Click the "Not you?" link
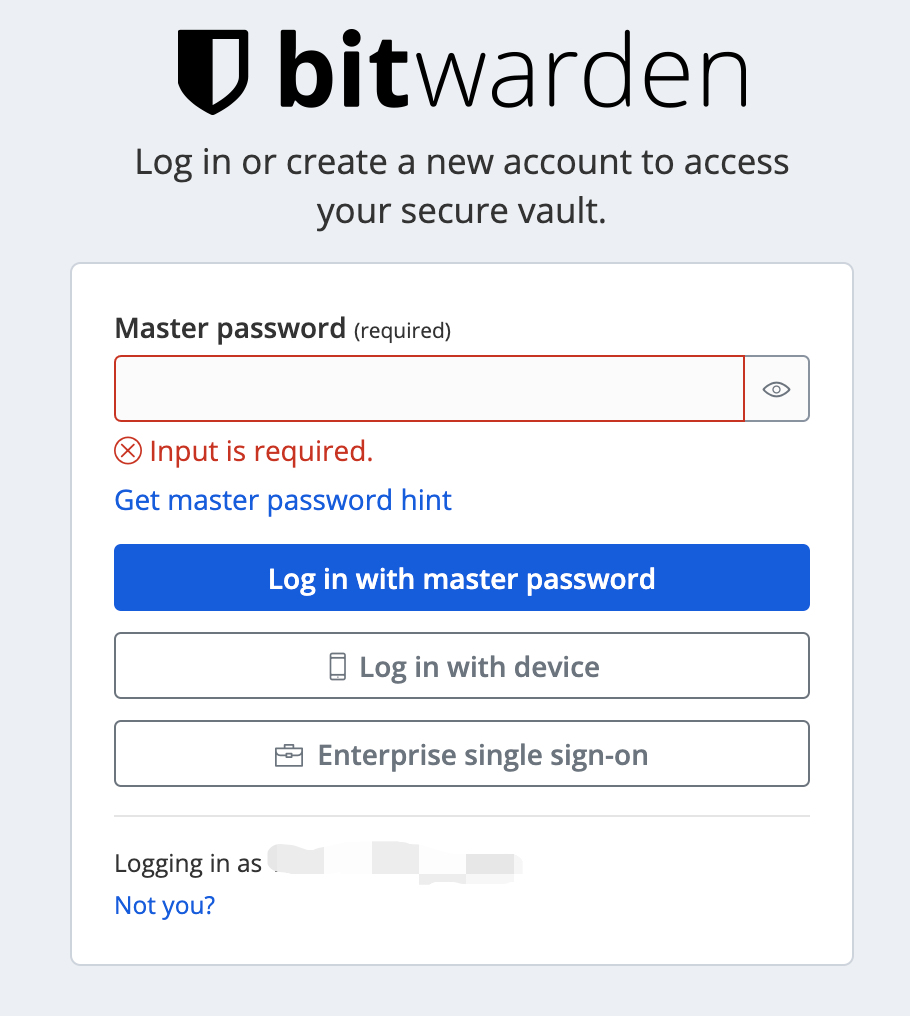 [164, 905]
